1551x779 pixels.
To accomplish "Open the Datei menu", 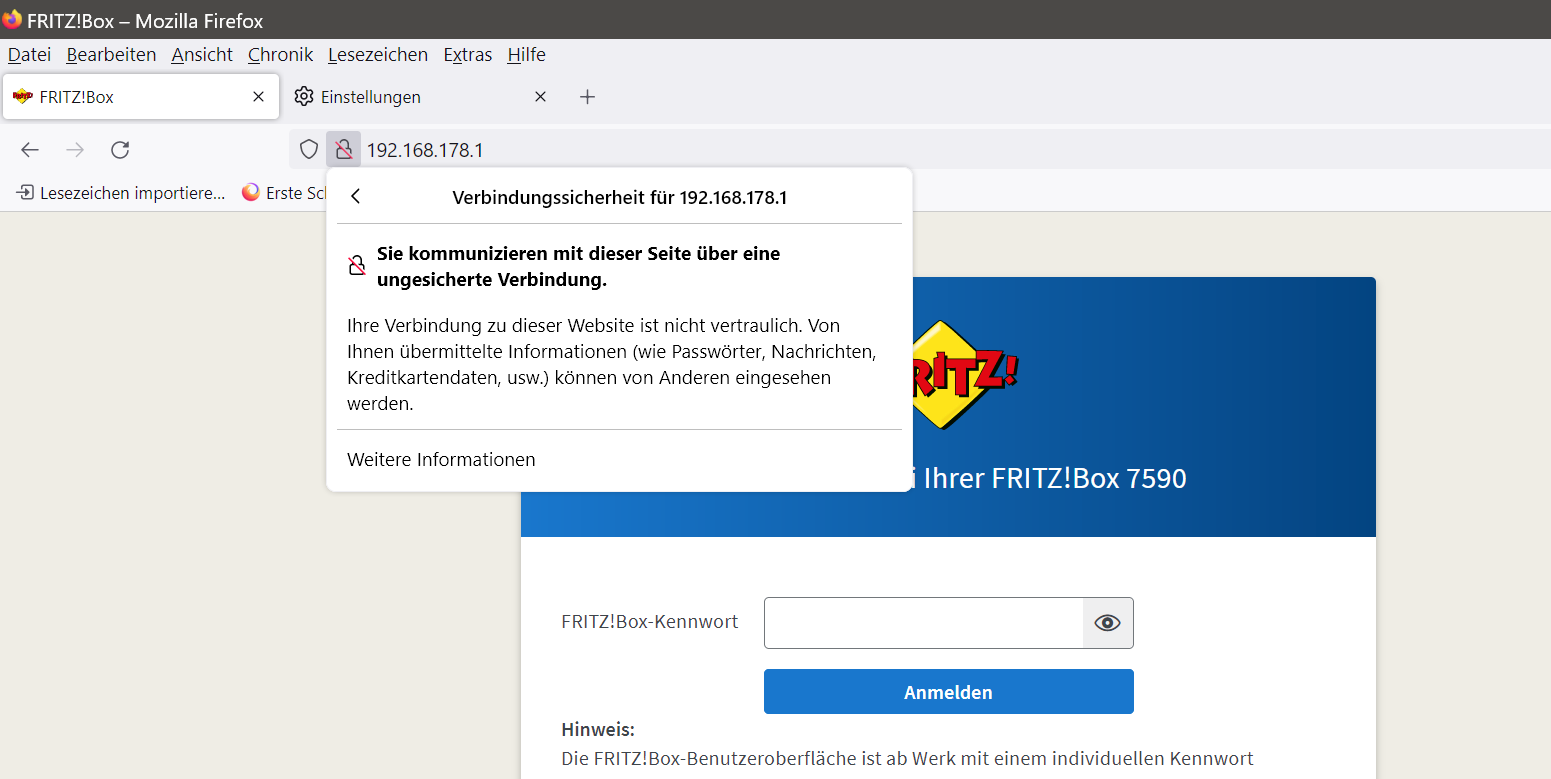I will [29, 55].
